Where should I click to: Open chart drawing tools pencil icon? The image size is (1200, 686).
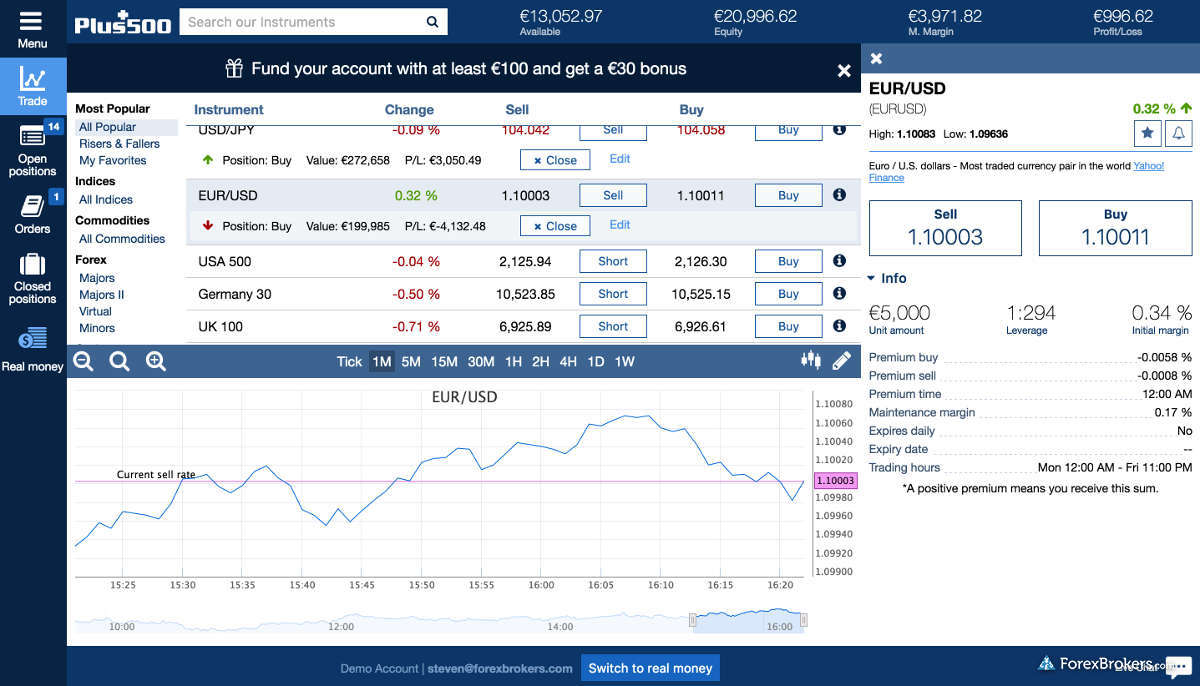coord(841,360)
